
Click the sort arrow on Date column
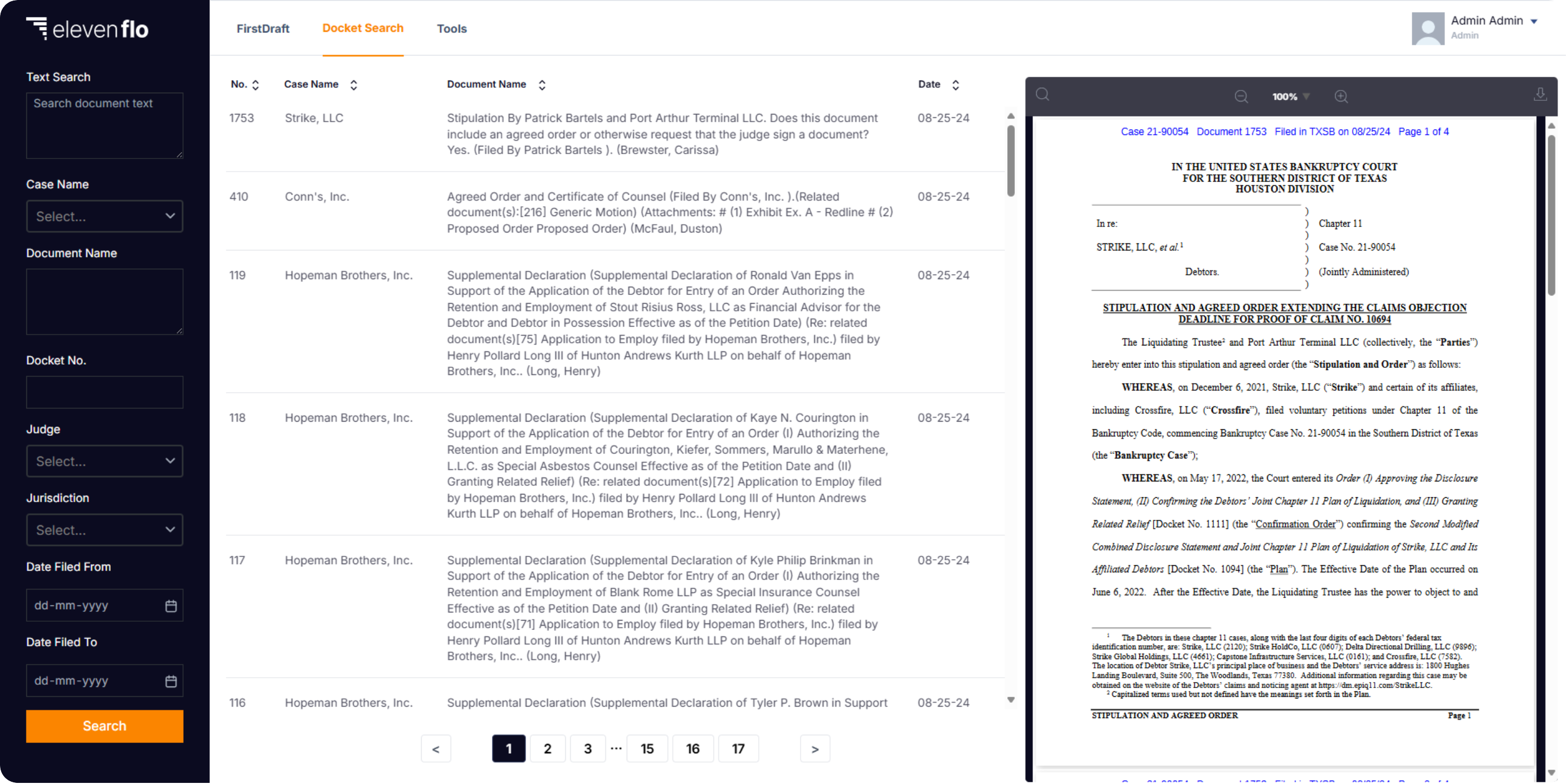tap(954, 84)
